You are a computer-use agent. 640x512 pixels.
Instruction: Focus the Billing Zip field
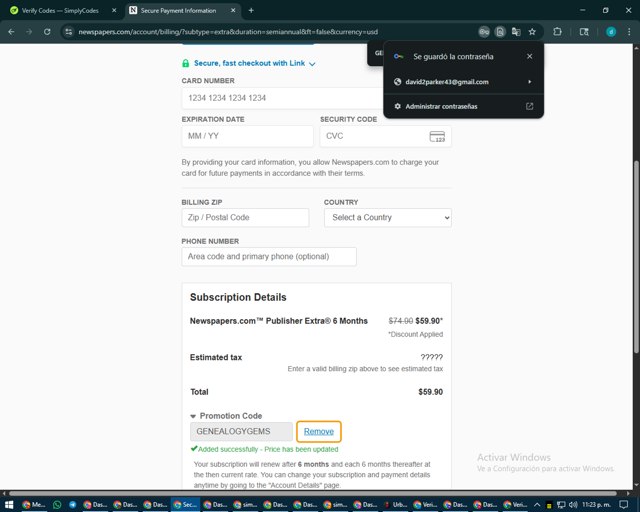[245, 218]
